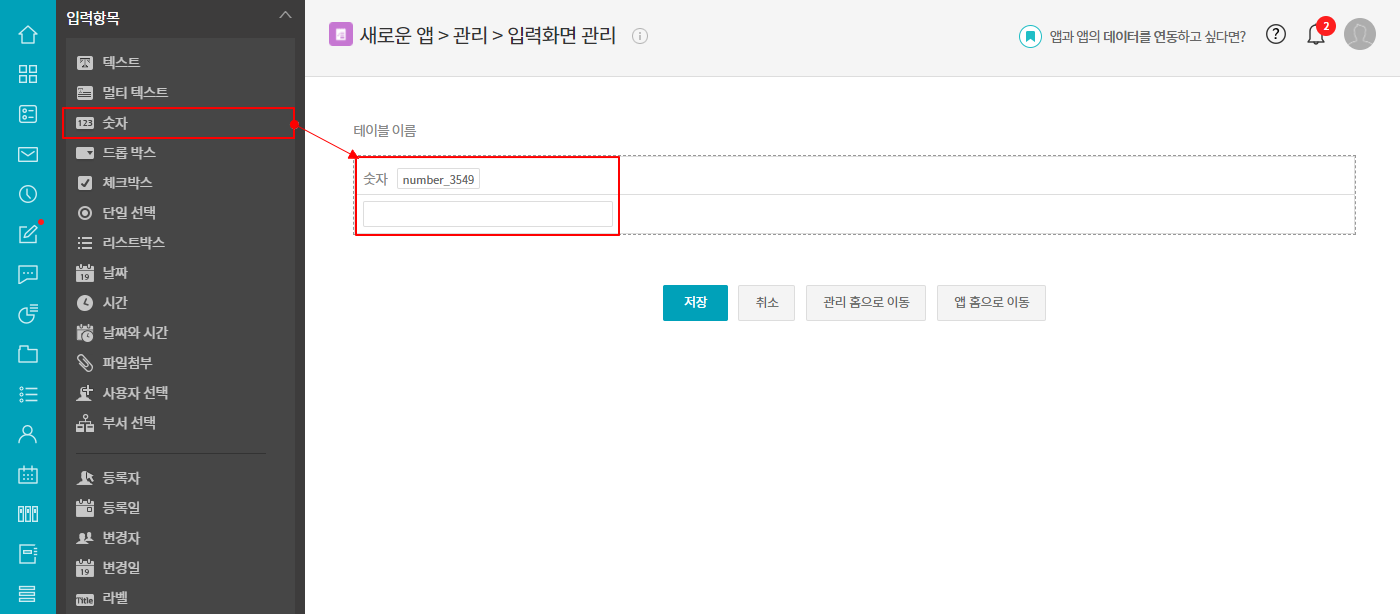The width and height of the screenshot is (1400, 614).
Task: Click the home icon in left sidebar
Action: (x=28, y=34)
